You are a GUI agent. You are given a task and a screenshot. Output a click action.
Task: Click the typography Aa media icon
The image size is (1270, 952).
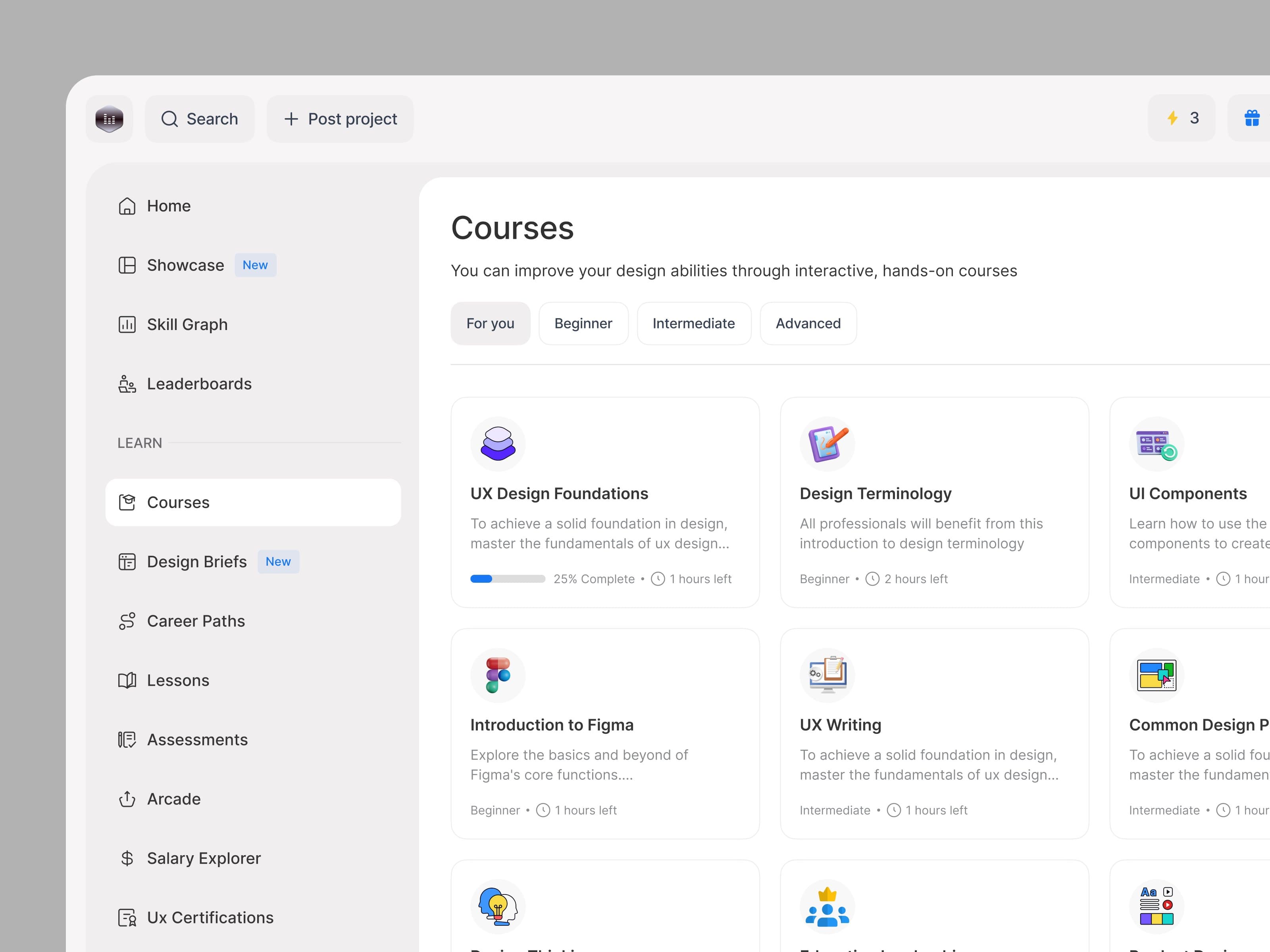click(x=1157, y=907)
